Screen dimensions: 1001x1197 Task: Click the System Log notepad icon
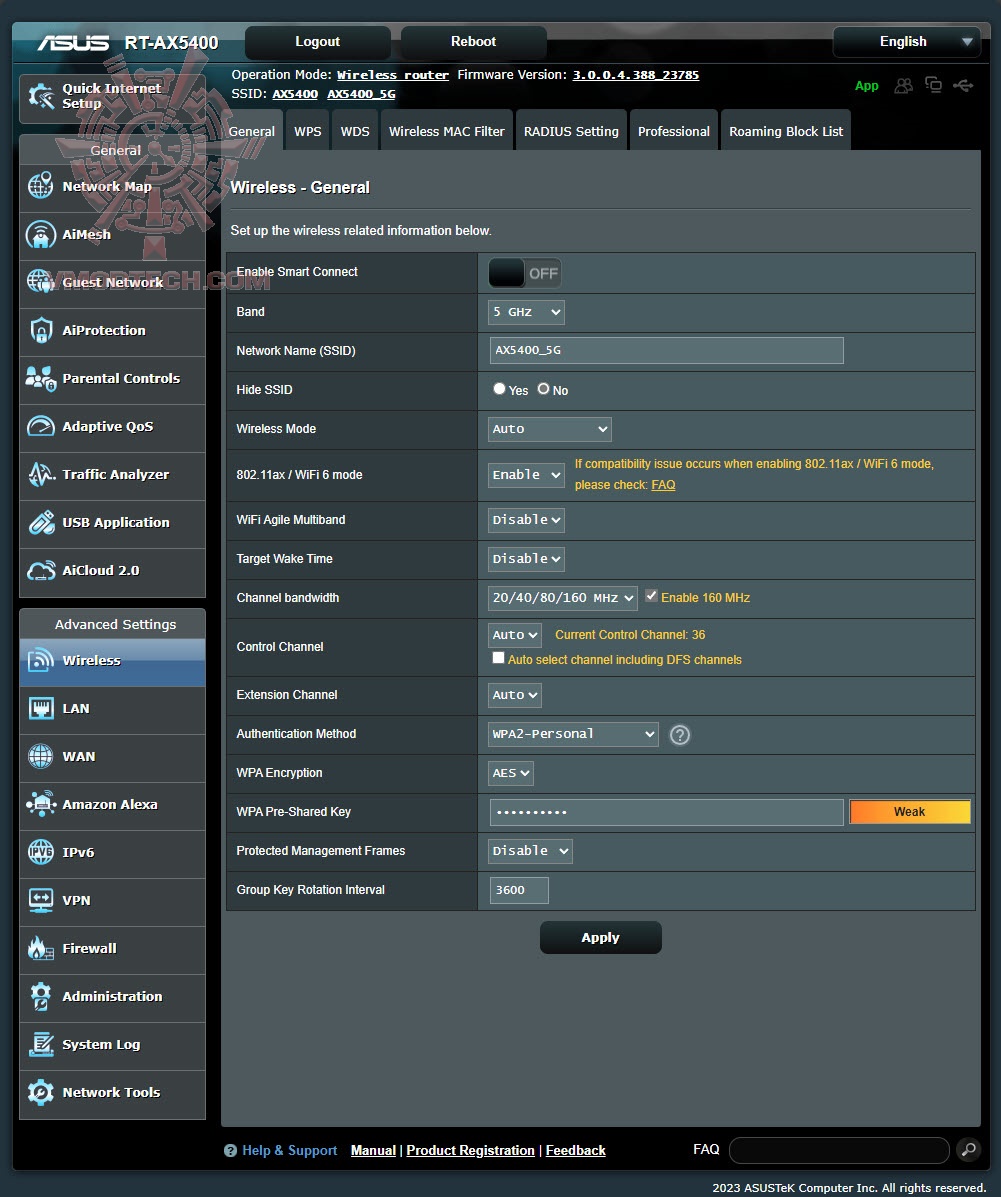coord(40,1044)
